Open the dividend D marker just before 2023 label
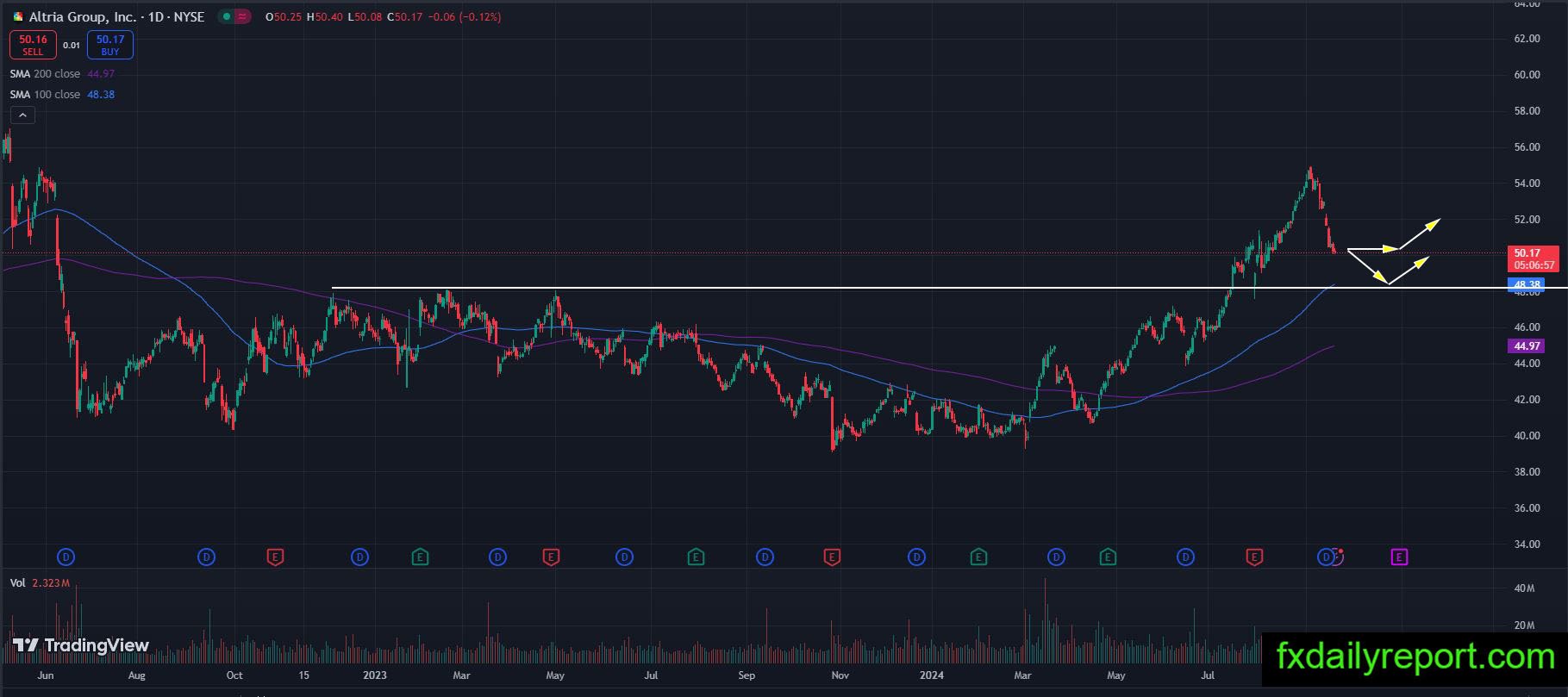 (x=360, y=557)
